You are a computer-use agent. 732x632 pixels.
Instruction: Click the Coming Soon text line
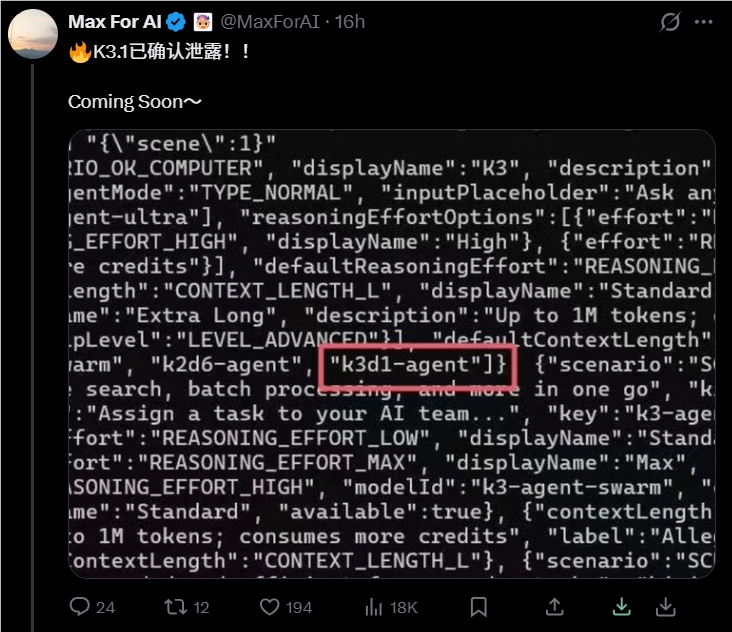134,102
